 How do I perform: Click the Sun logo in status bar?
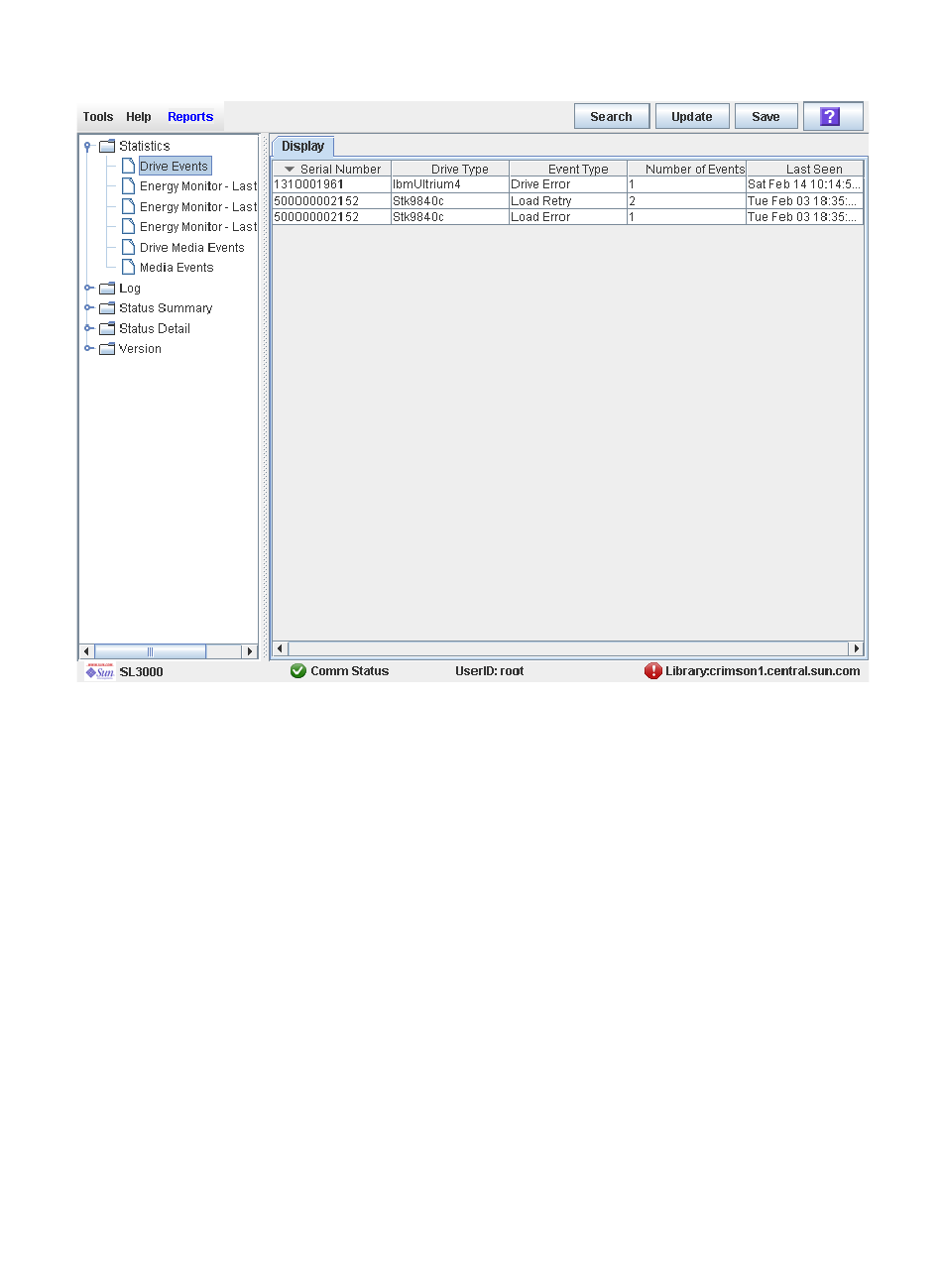click(x=99, y=671)
